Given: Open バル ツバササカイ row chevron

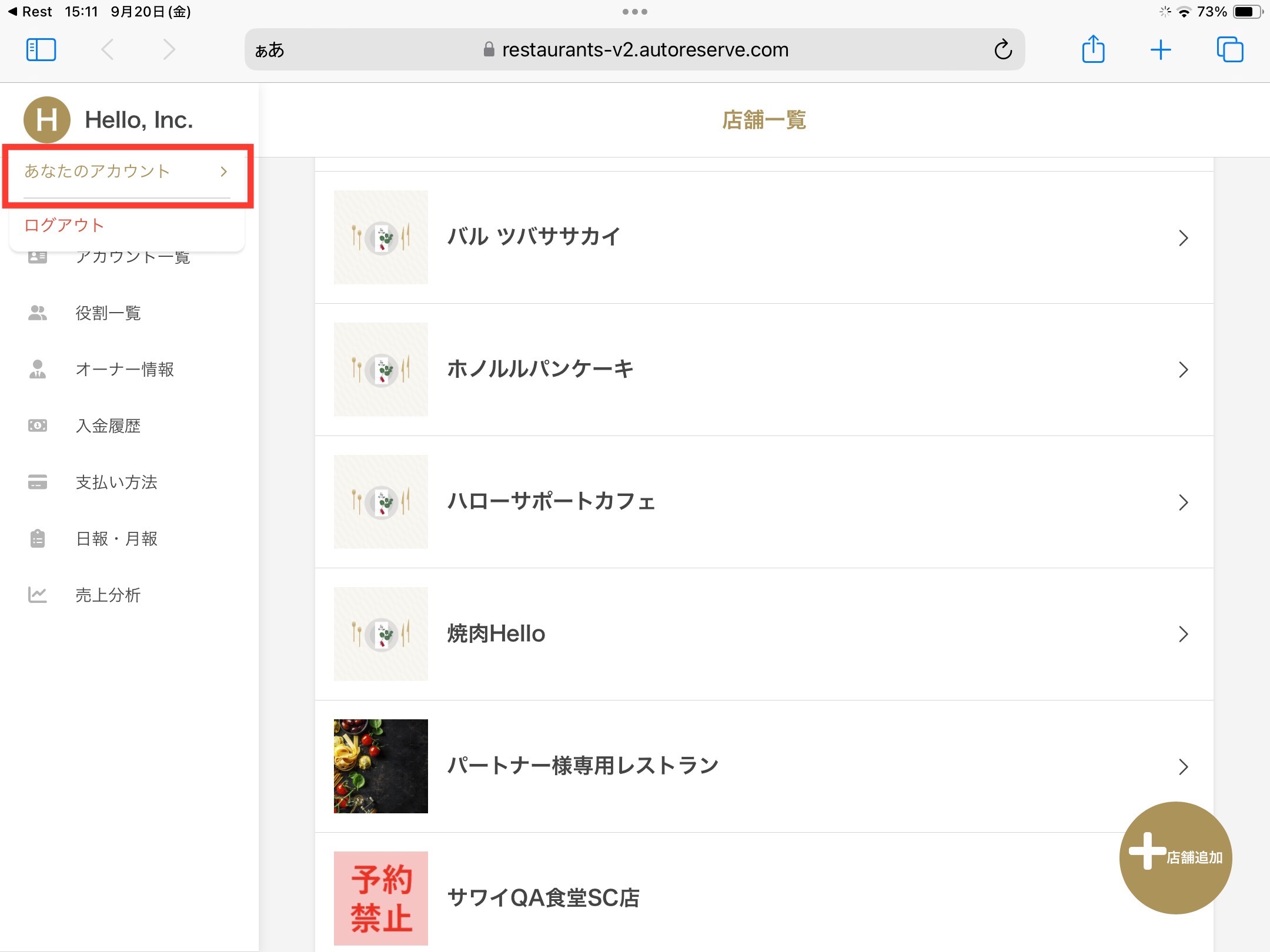Looking at the screenshot, I should point(1183,238).
